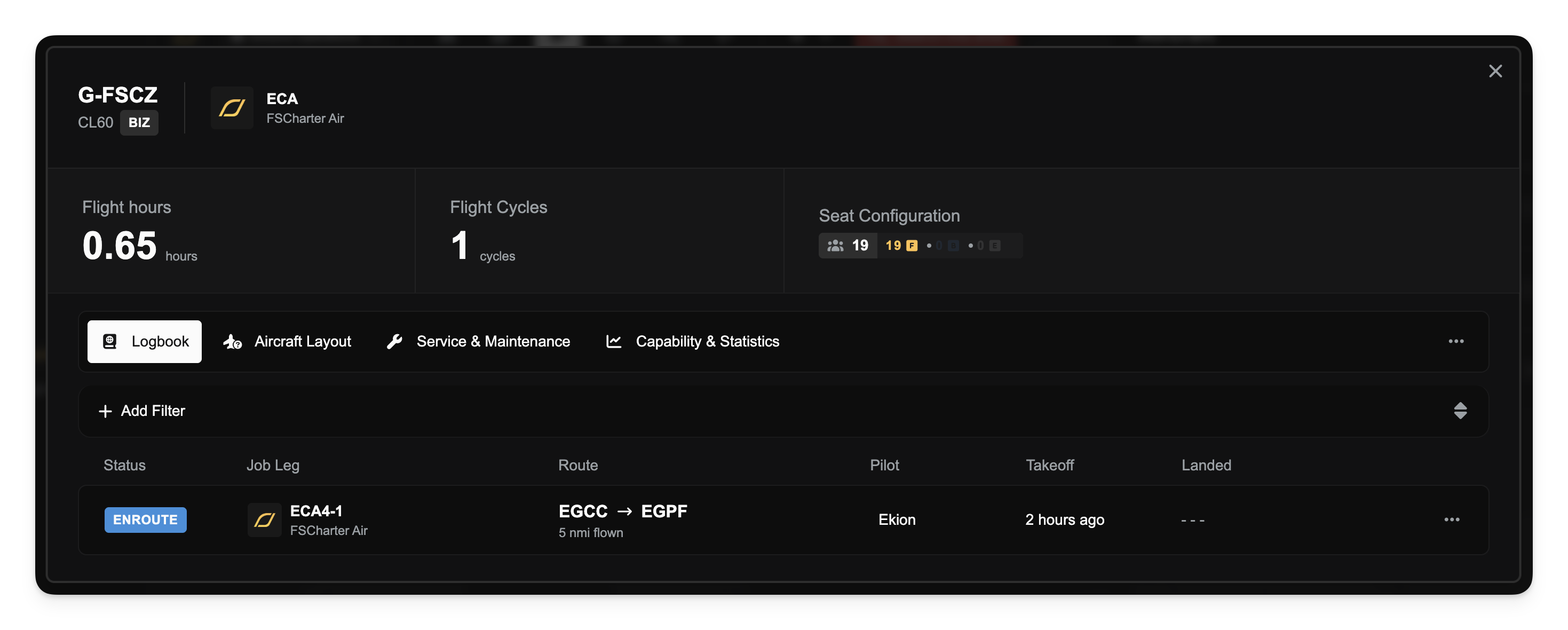Click the FSCharter Air logo icon in header

(x=231, y=108)
